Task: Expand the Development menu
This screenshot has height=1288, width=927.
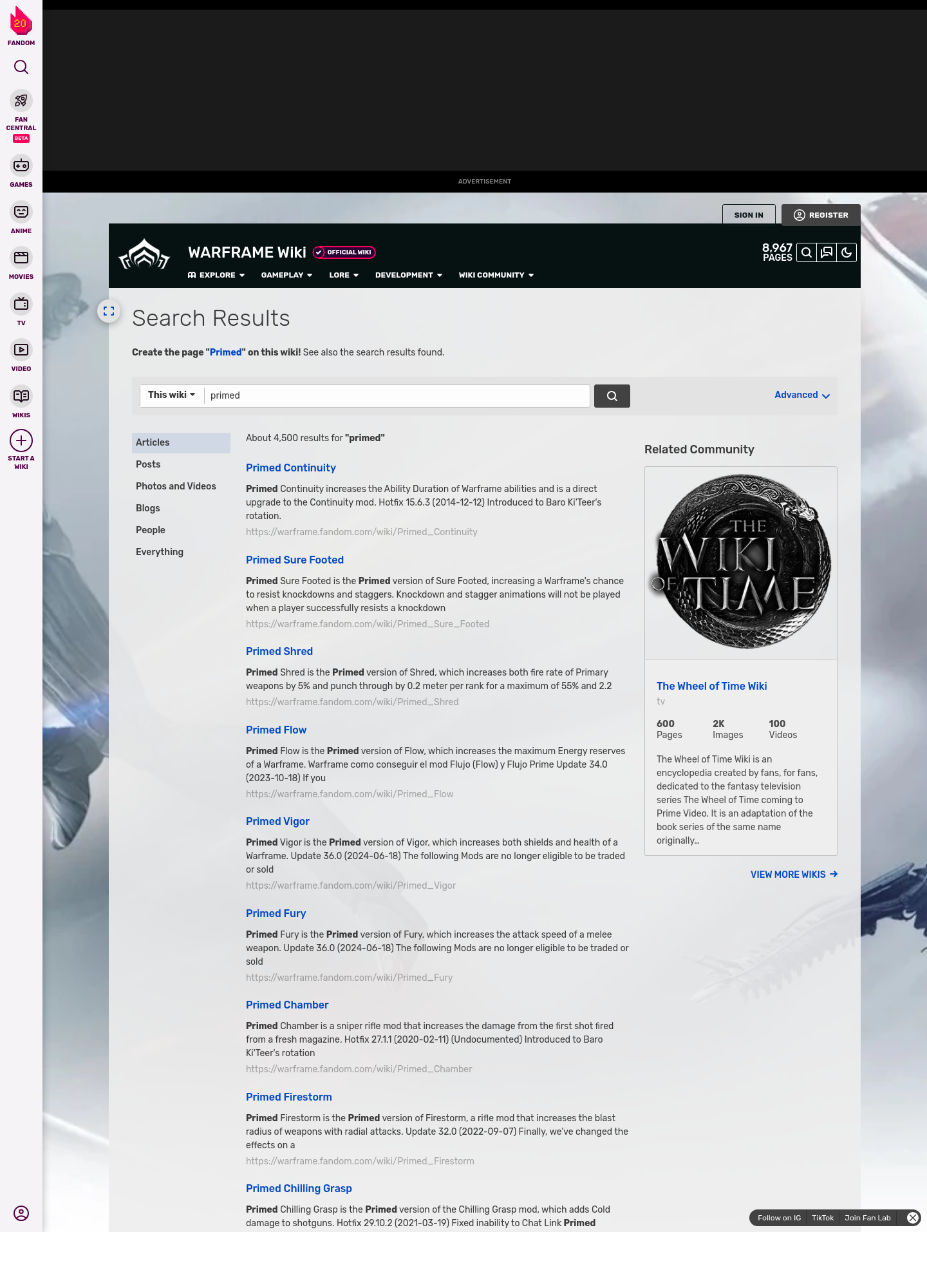Action: coord(409,275)
